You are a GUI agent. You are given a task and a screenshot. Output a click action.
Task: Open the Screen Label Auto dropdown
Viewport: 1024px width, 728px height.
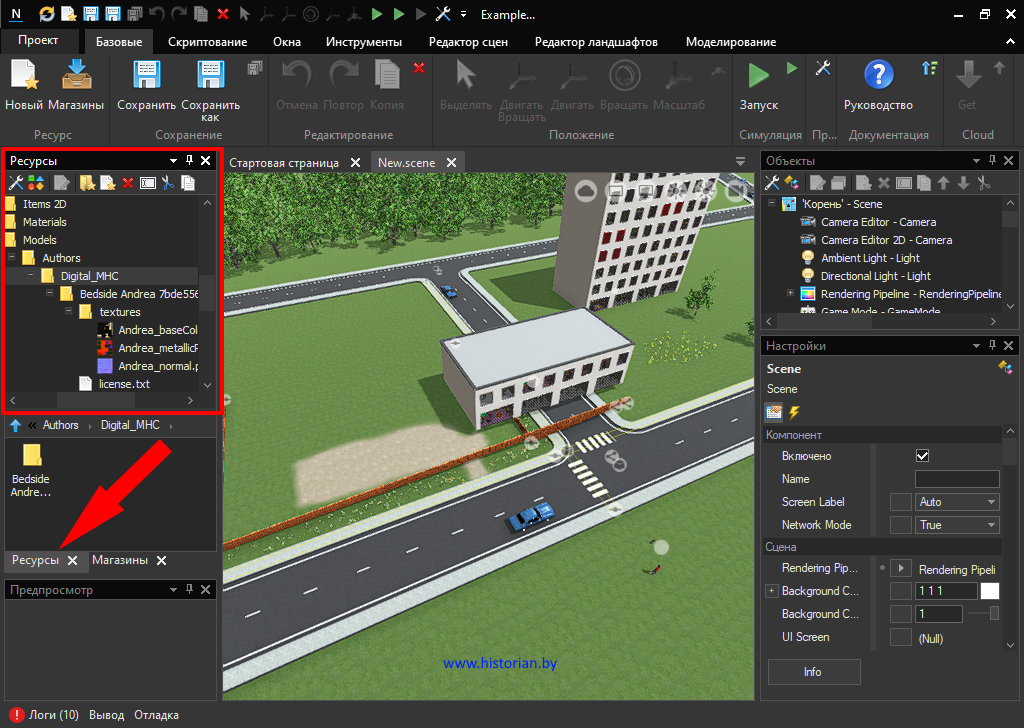[957, 502]
